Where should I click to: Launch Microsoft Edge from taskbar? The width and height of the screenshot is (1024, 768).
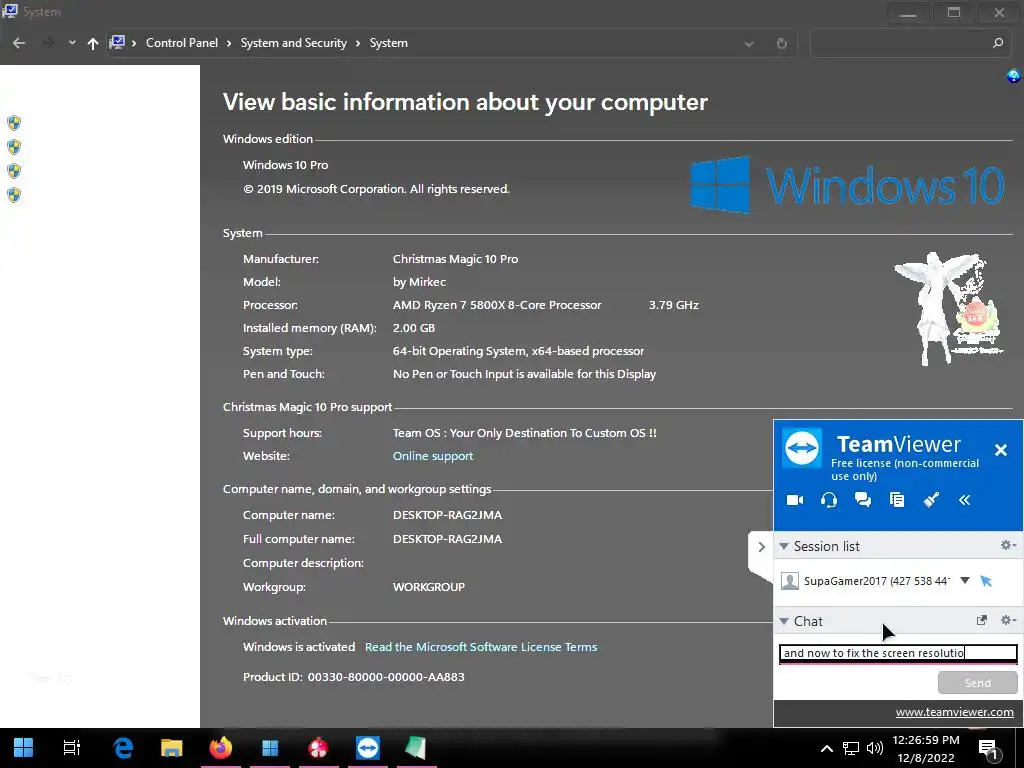[123, 748]
